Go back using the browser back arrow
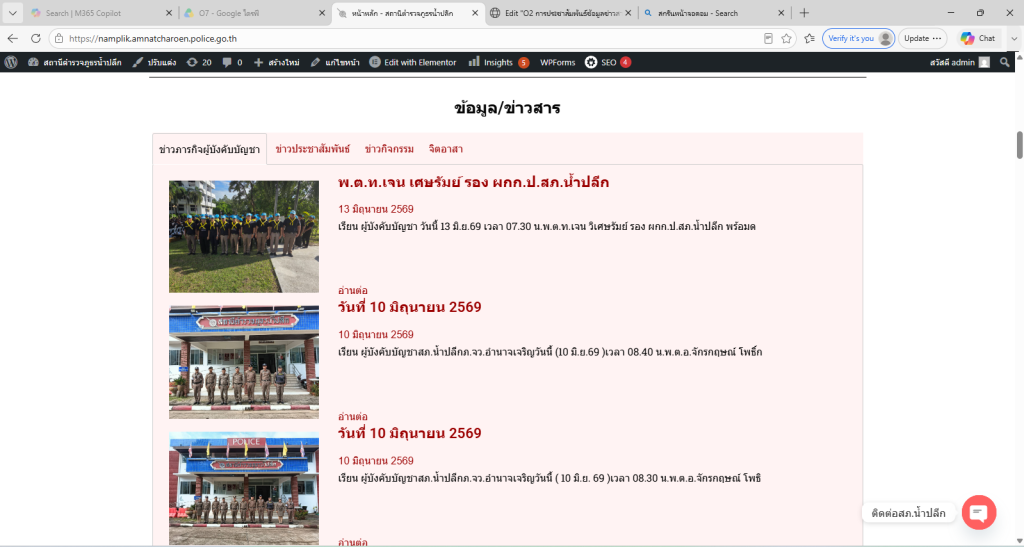This screenshot has width=1024, height=547. [12, 39]
